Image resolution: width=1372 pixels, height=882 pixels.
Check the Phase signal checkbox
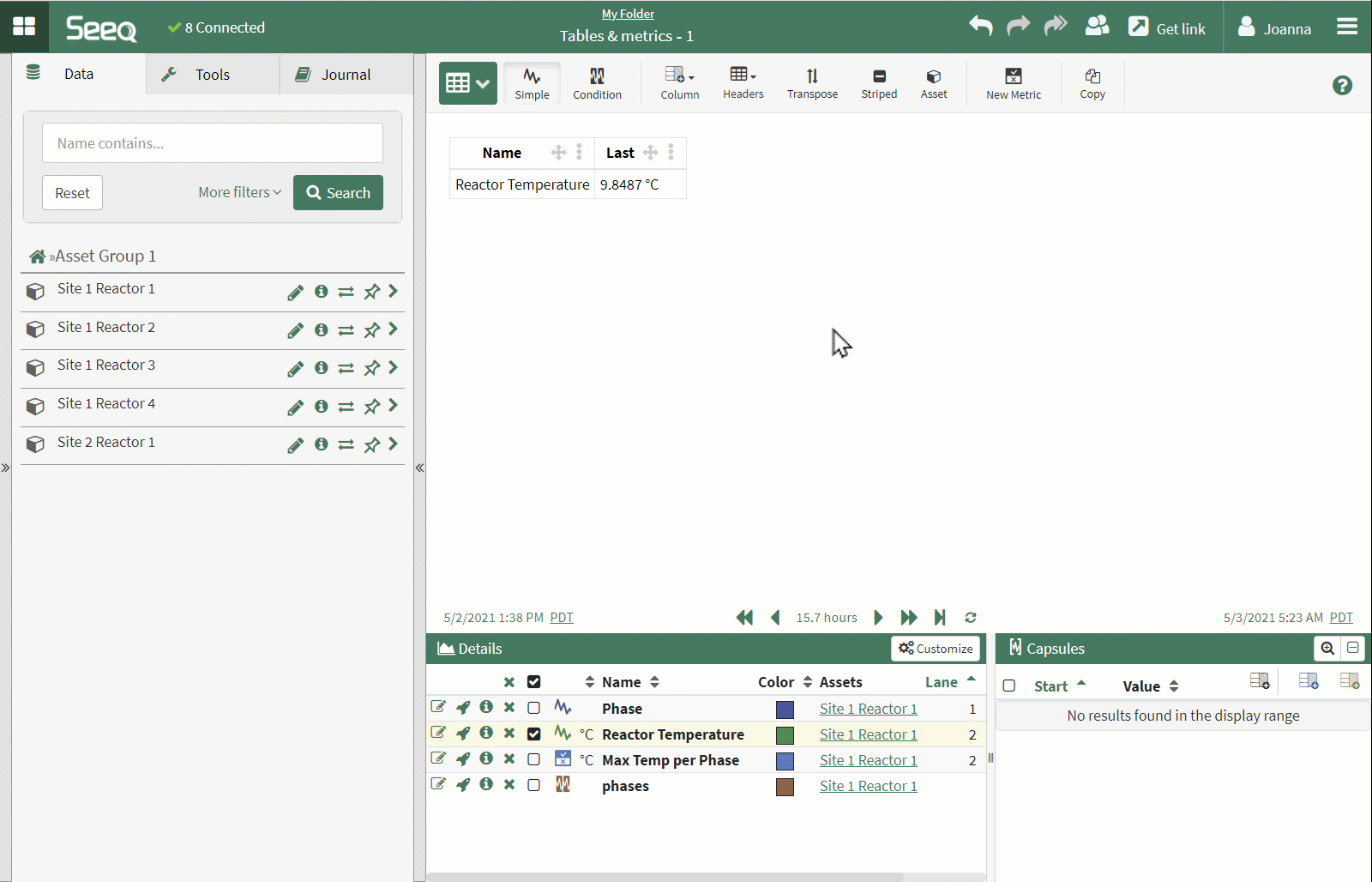coord(533,708)
